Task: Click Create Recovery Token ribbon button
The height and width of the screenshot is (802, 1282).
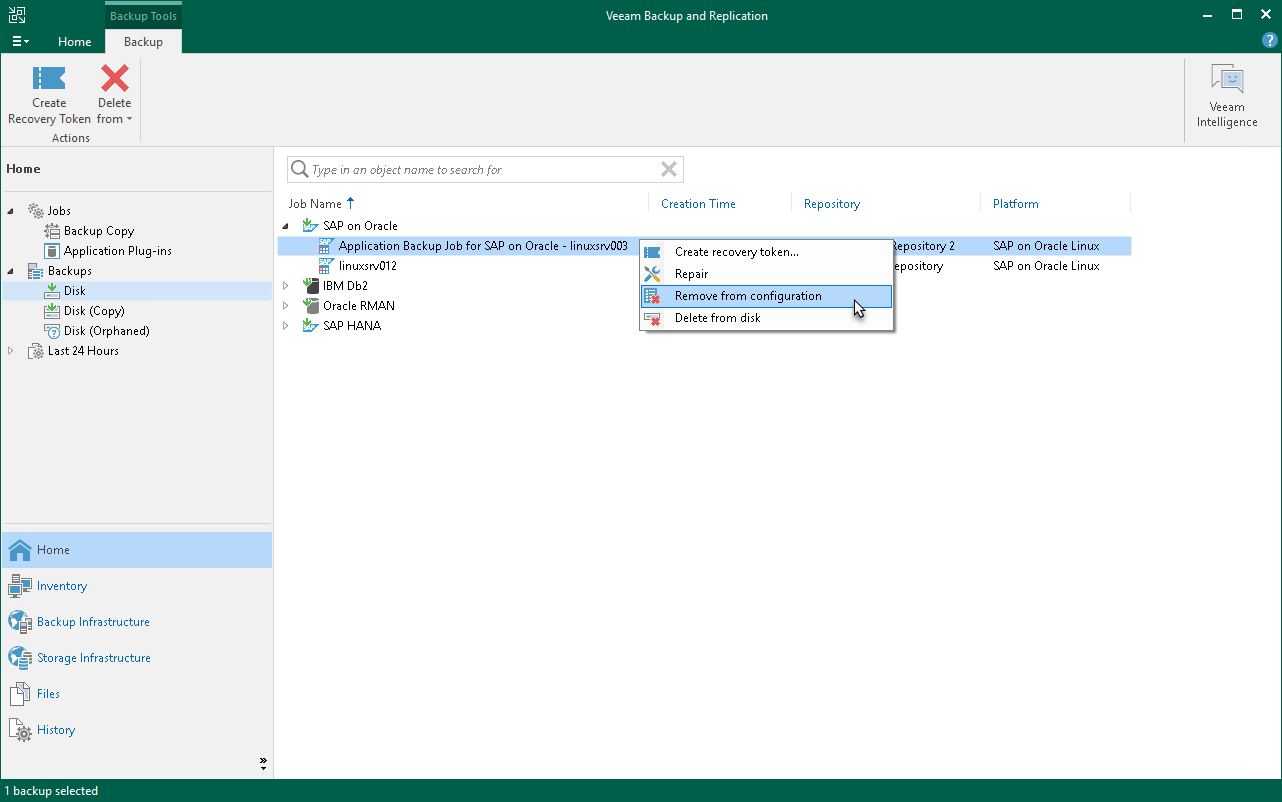Action: click(x=49, y=95)
